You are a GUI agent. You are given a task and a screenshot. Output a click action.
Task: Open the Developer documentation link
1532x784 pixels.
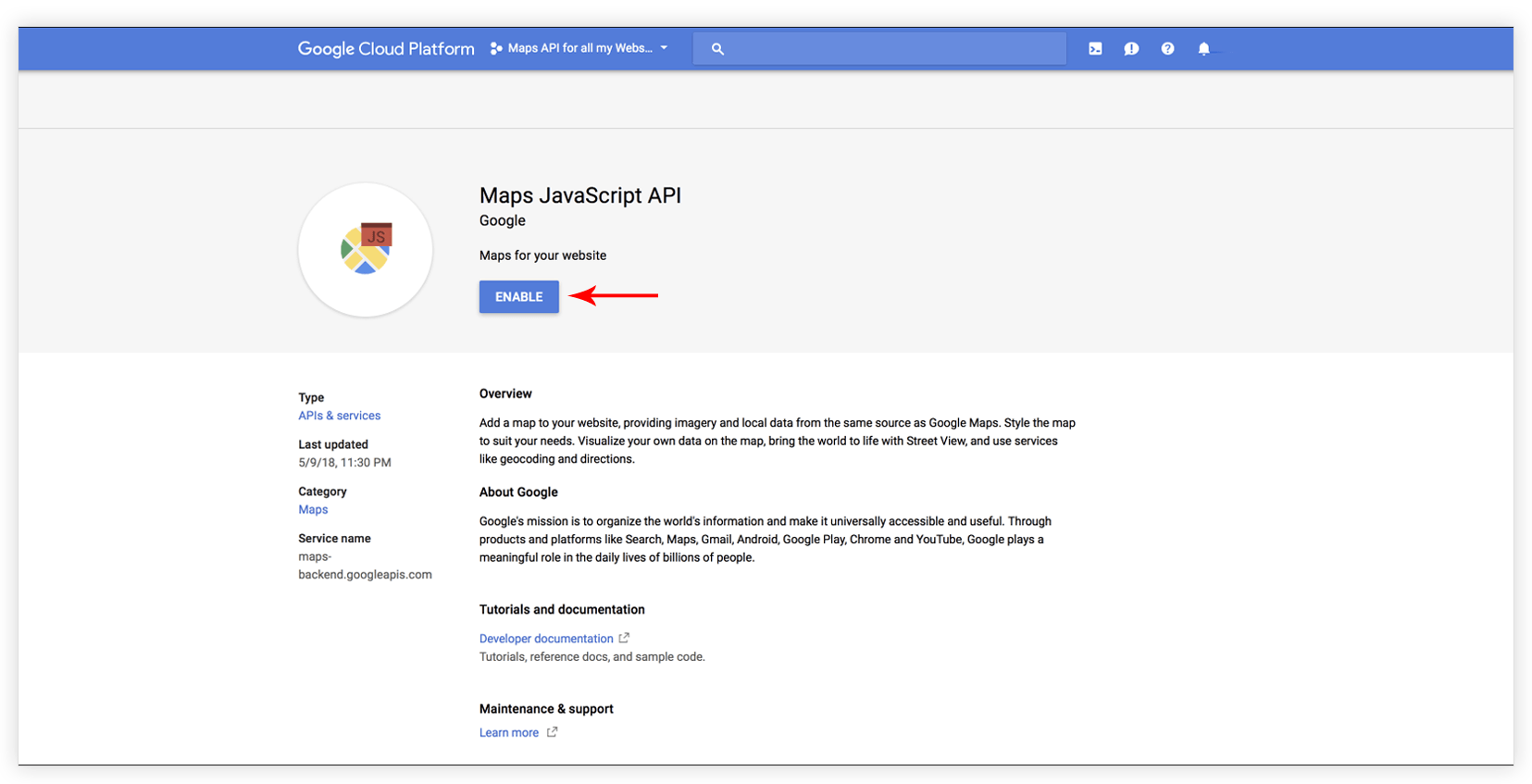(545, 639)
